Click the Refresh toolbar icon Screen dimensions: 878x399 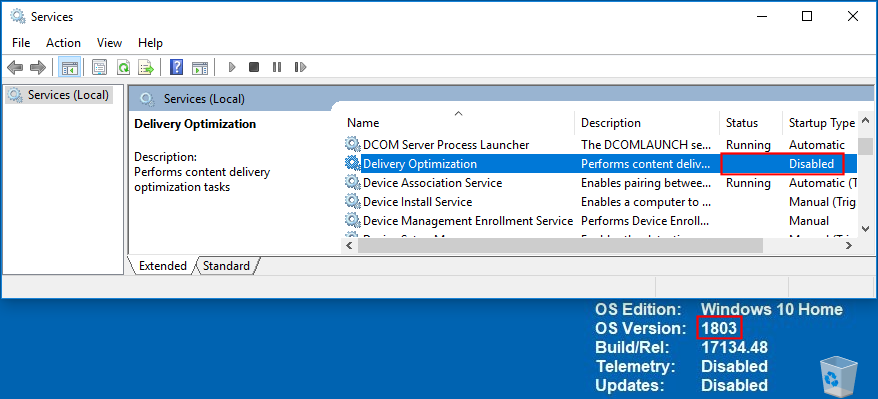pos(123,68)
